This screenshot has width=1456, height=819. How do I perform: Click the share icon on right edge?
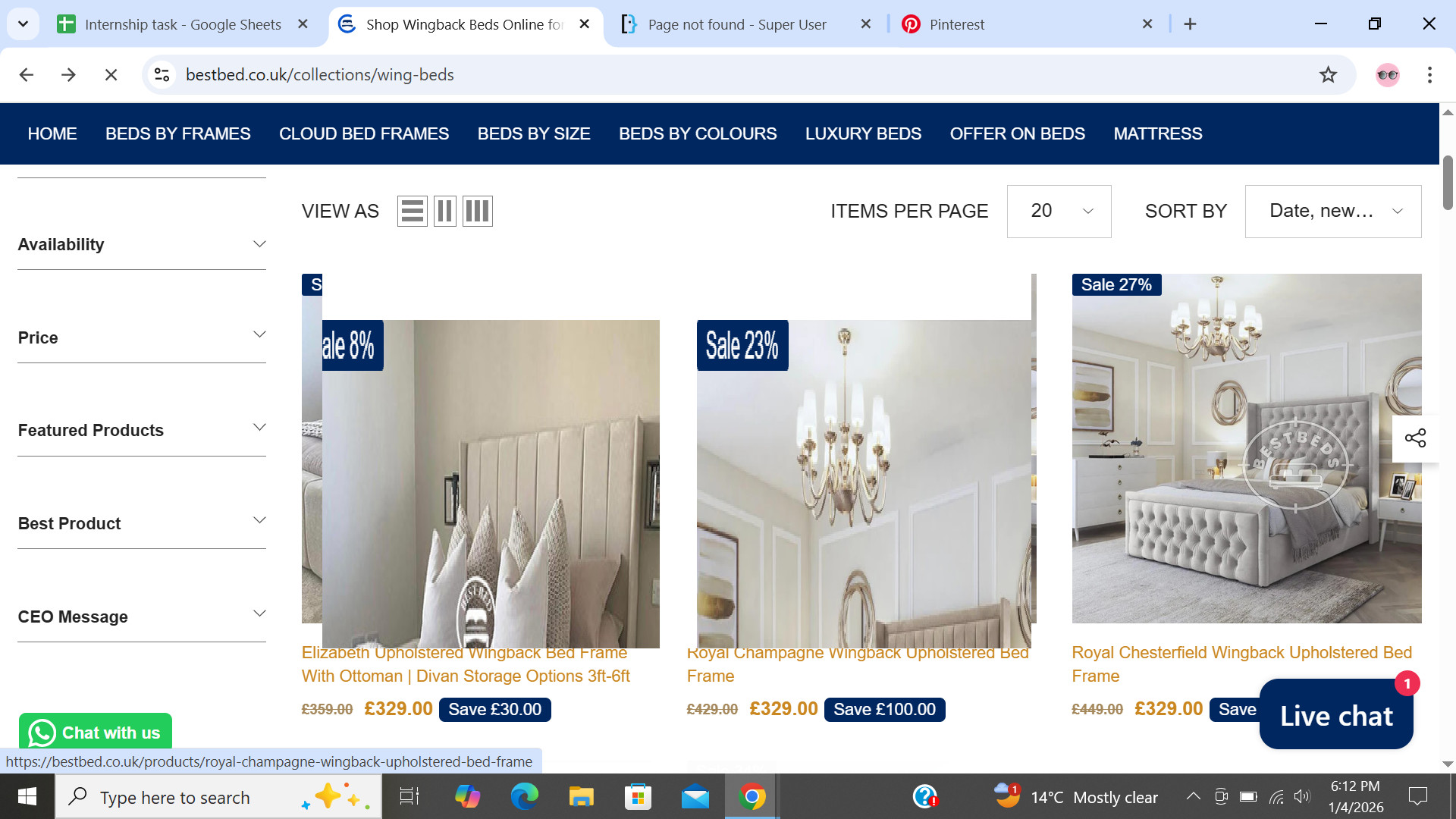(x=1415, y=438)
